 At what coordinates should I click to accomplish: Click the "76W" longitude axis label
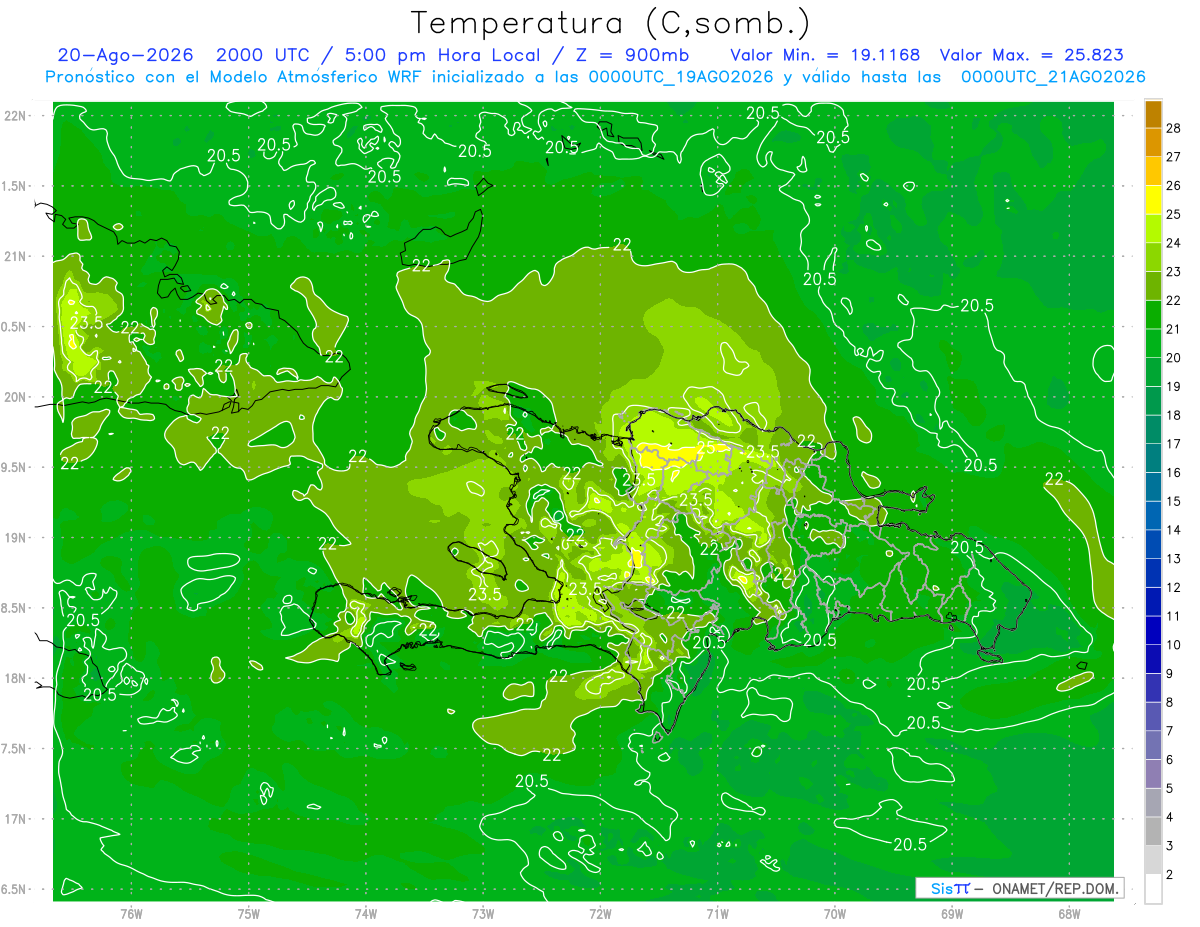pos(131,913)
